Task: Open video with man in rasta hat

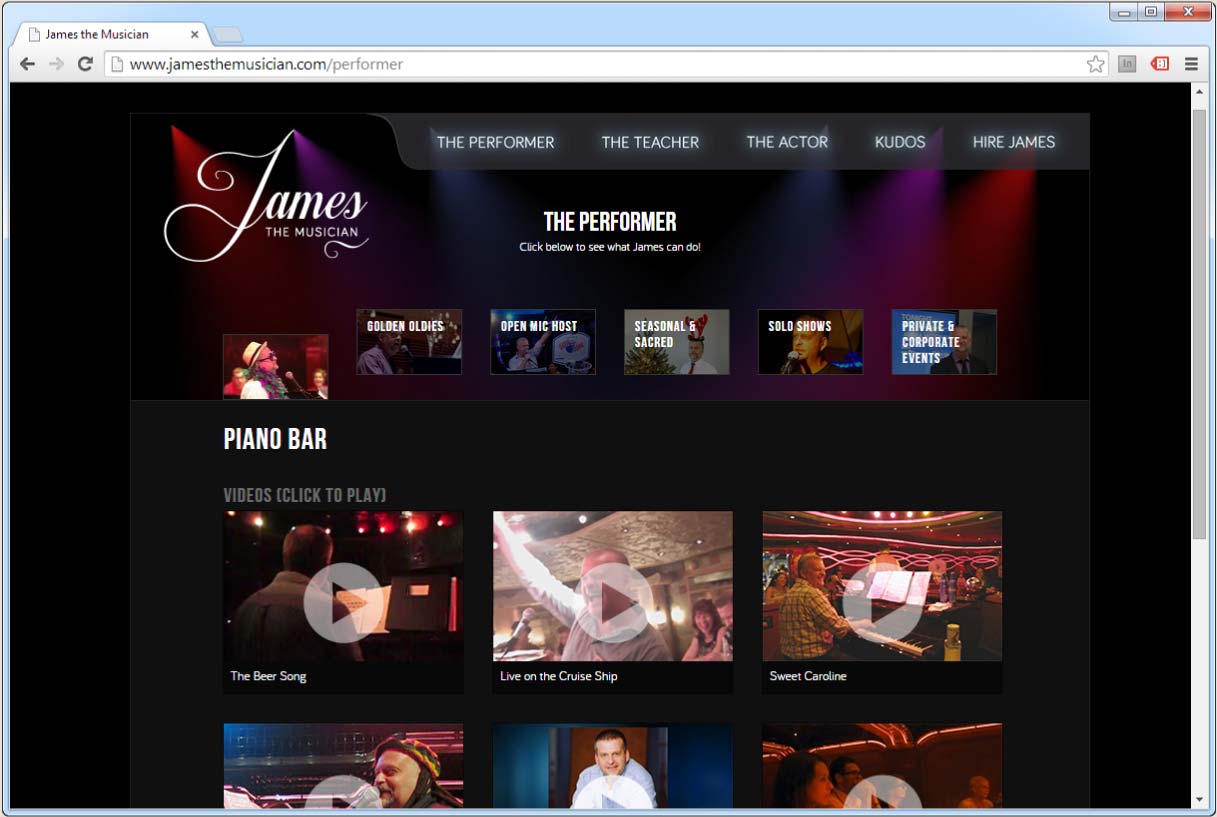Action: point(343,766)
